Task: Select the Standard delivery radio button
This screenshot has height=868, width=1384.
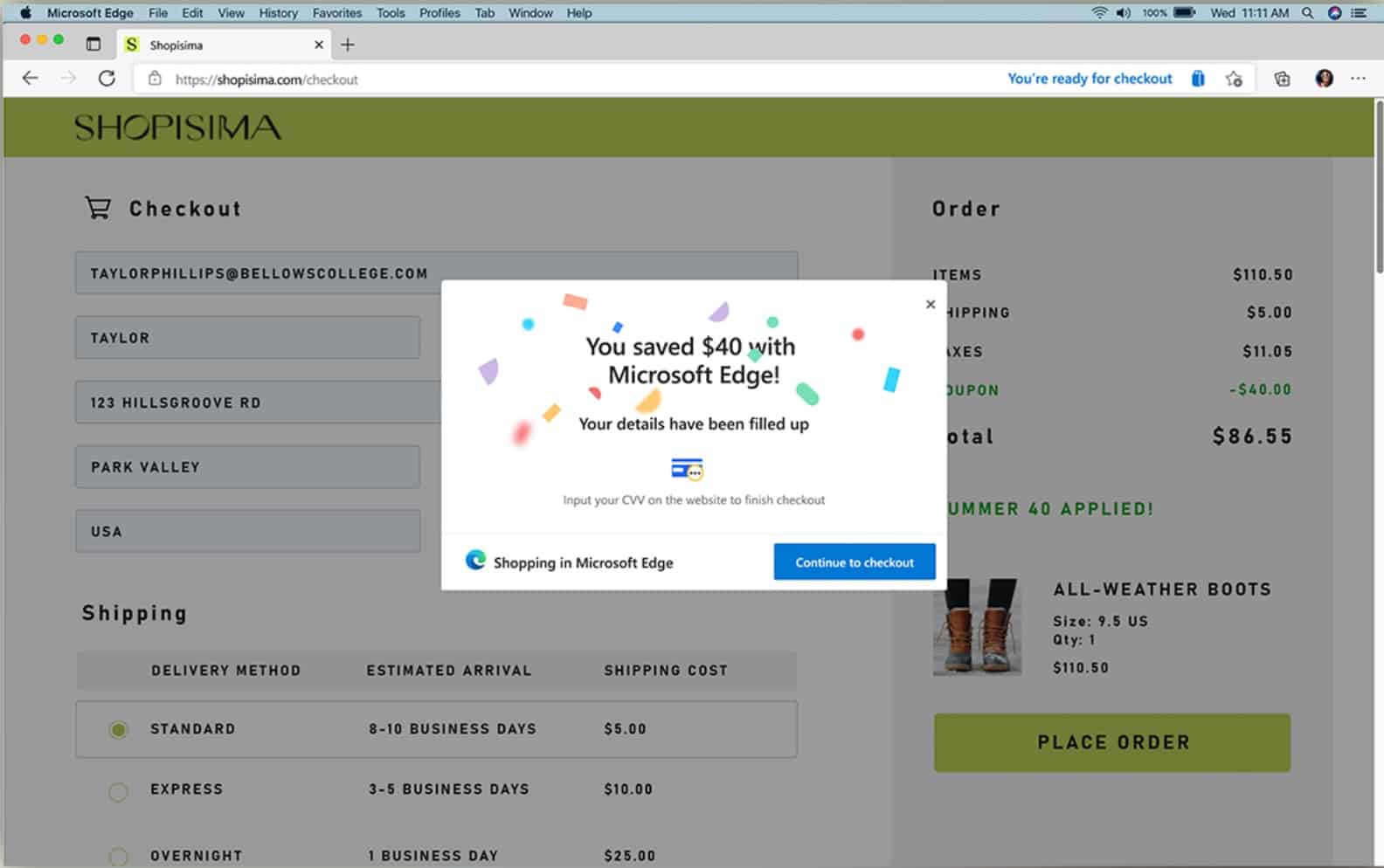Action: (119, 729)
